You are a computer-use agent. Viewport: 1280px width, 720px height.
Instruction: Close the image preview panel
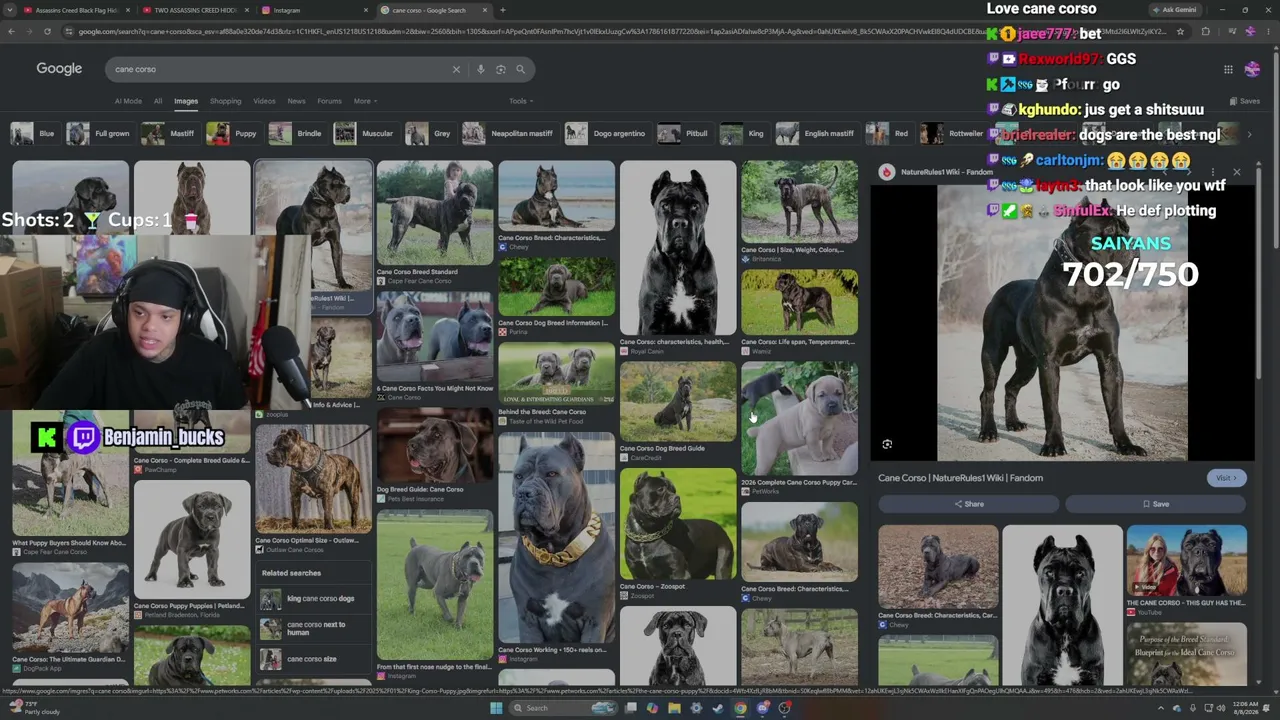[1237, 172]
